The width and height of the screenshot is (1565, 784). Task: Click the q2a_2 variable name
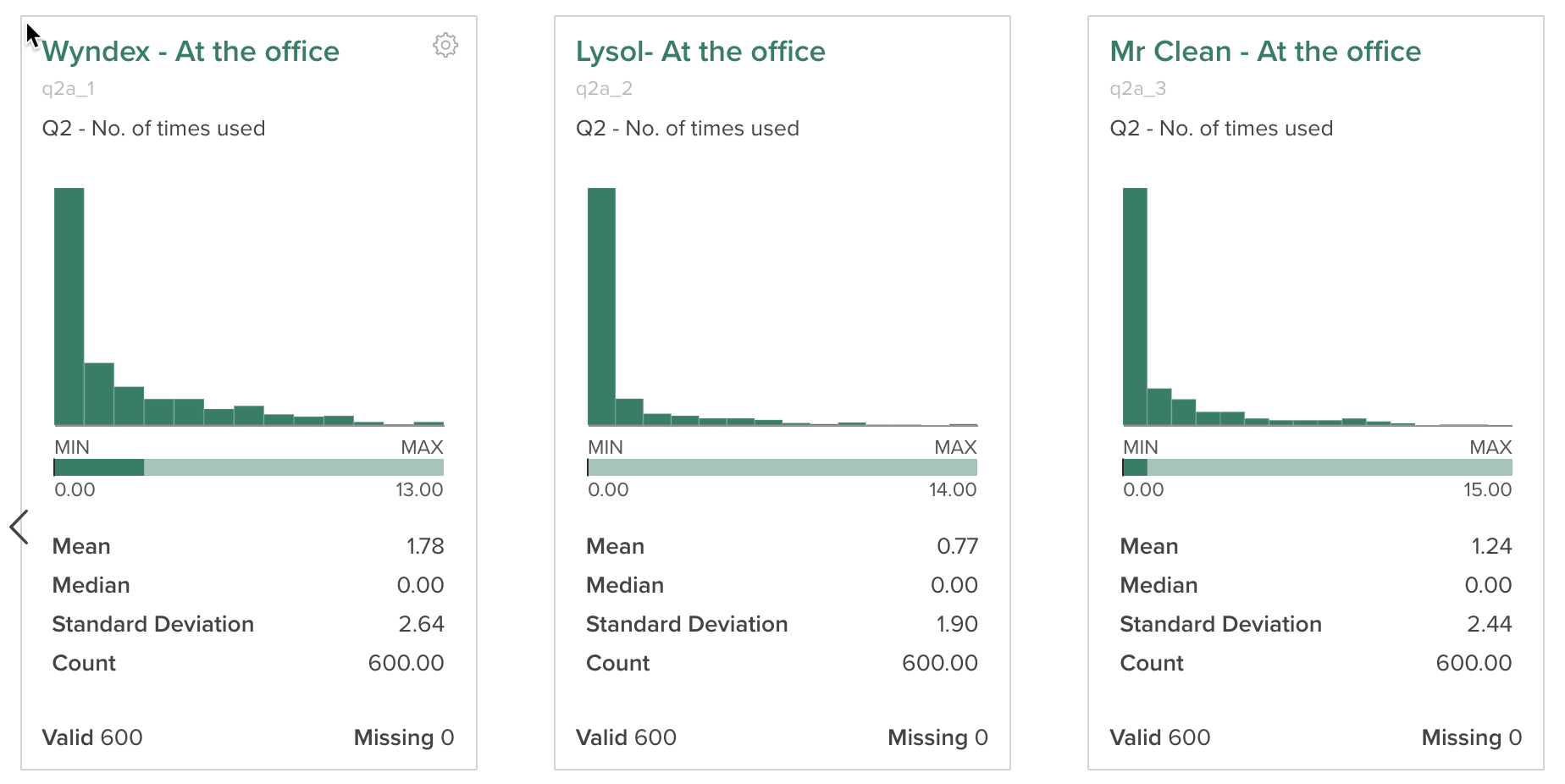click(604, 89)
